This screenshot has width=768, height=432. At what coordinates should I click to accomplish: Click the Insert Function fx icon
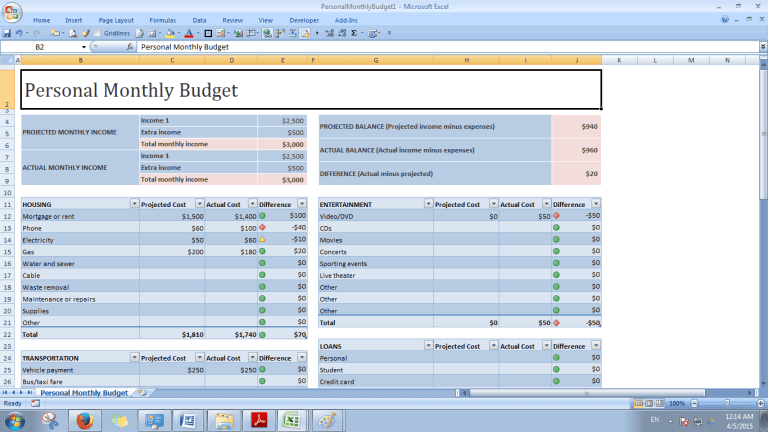pos(130,47)
